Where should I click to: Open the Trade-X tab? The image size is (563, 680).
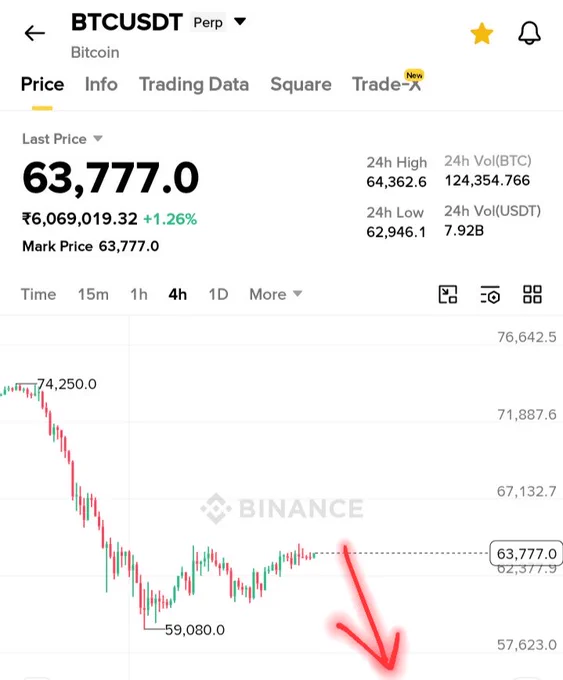387,84
